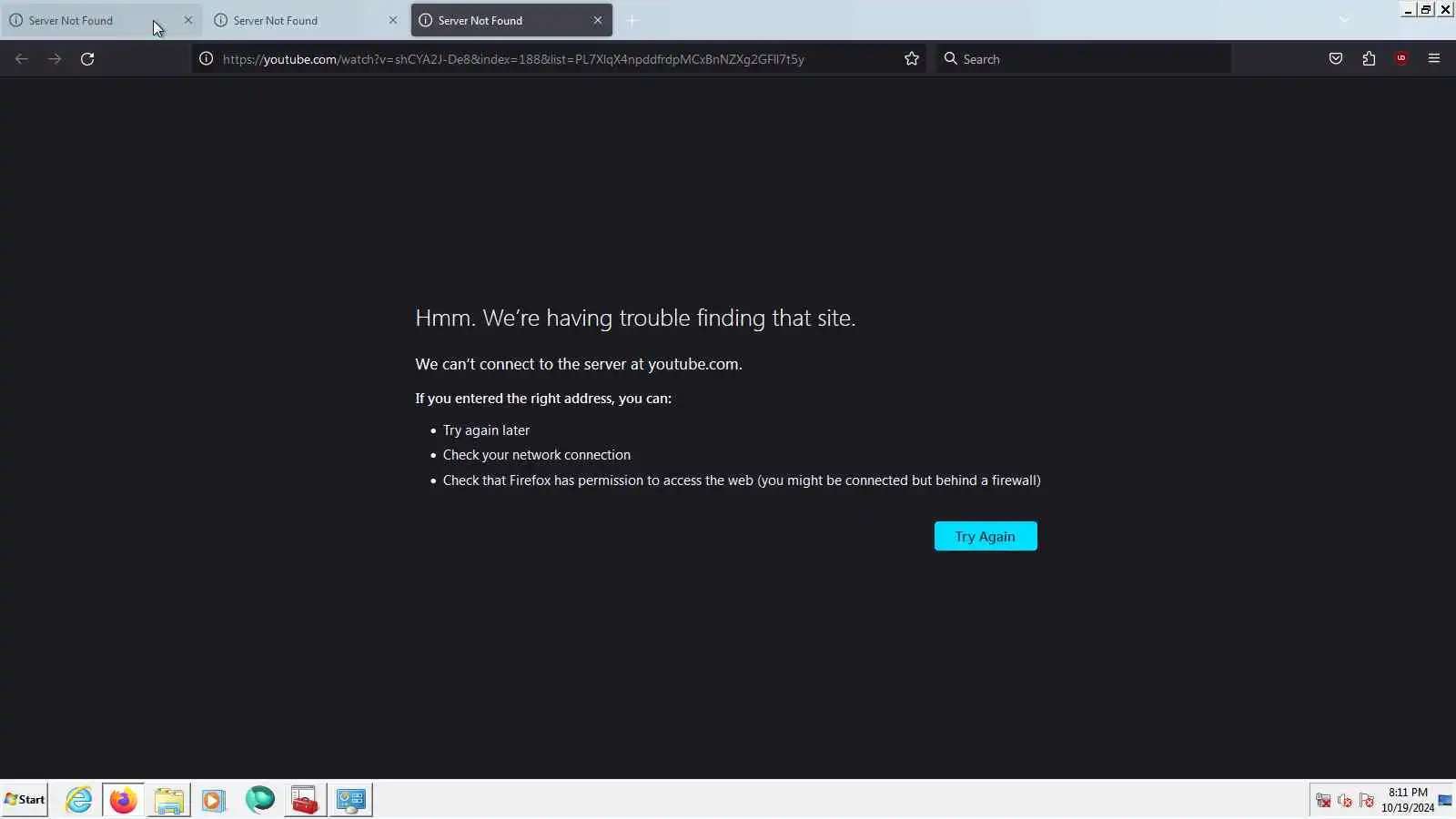Open the Windows Start menu
This screenshot has width=1456, height=819.
click(x=25, y=800)
